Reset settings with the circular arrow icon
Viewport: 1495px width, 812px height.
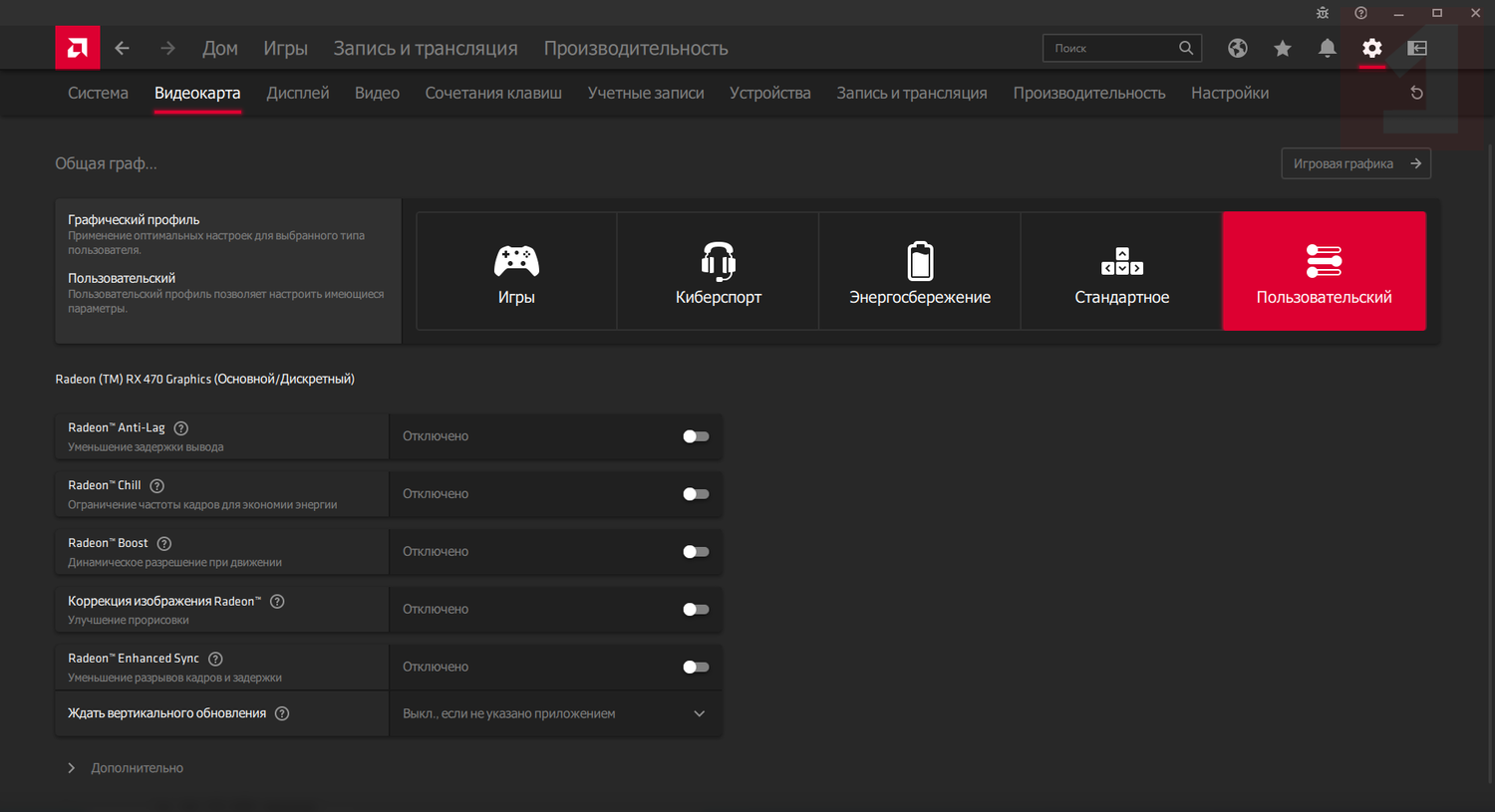[1416, 93]
